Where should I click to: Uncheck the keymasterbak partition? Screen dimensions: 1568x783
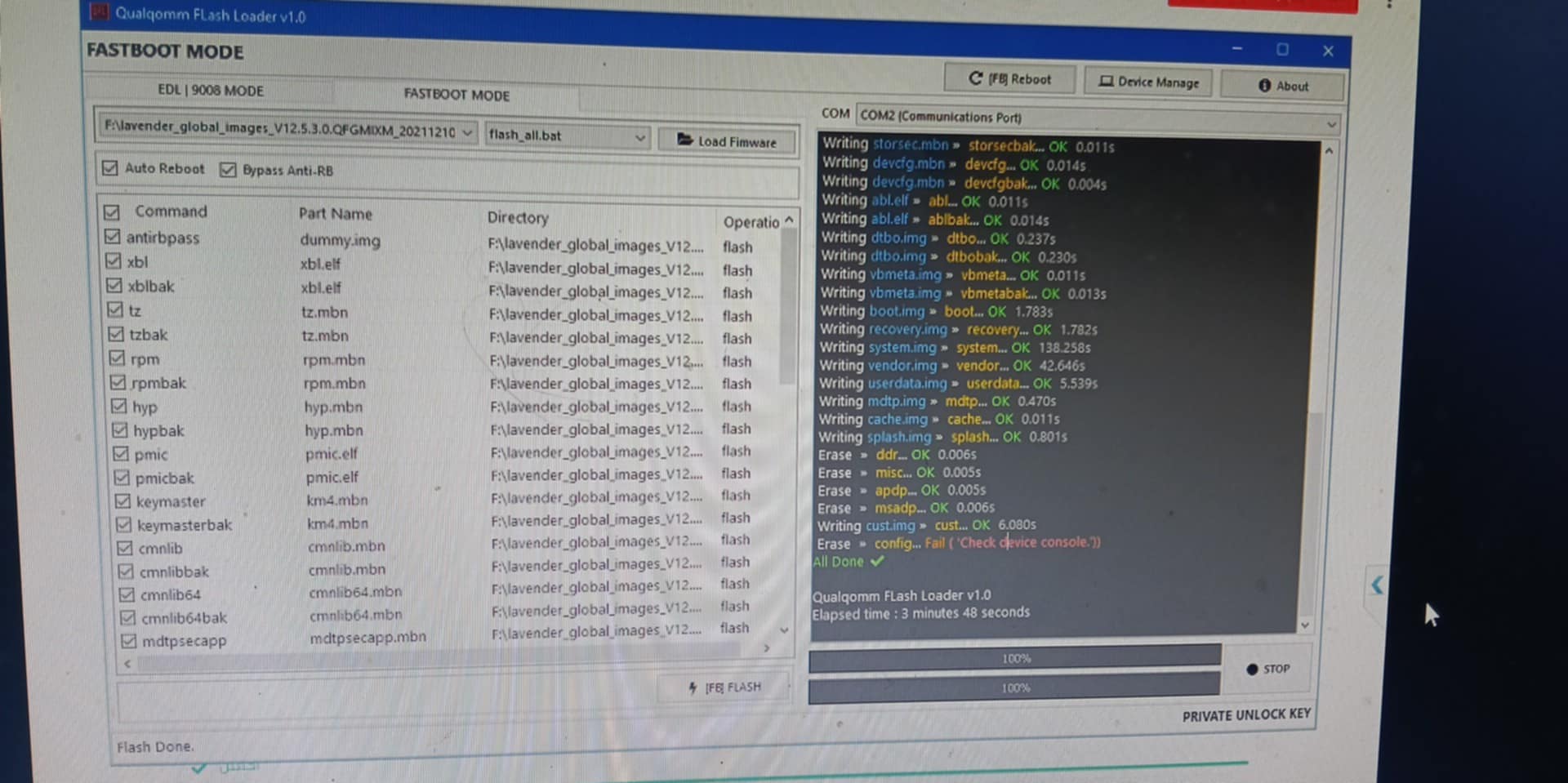point(123,524)
